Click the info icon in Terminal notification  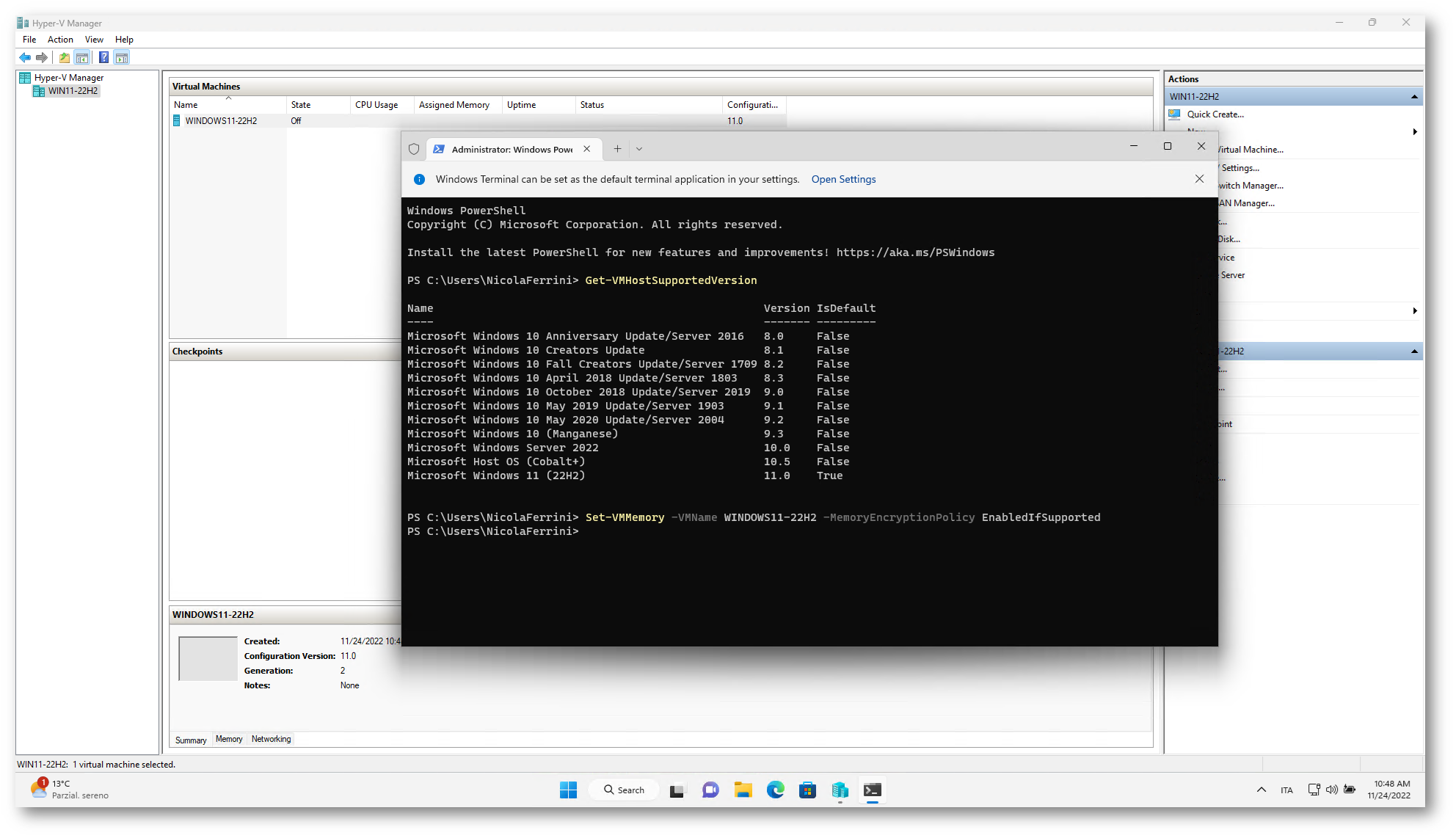(419, 179)
